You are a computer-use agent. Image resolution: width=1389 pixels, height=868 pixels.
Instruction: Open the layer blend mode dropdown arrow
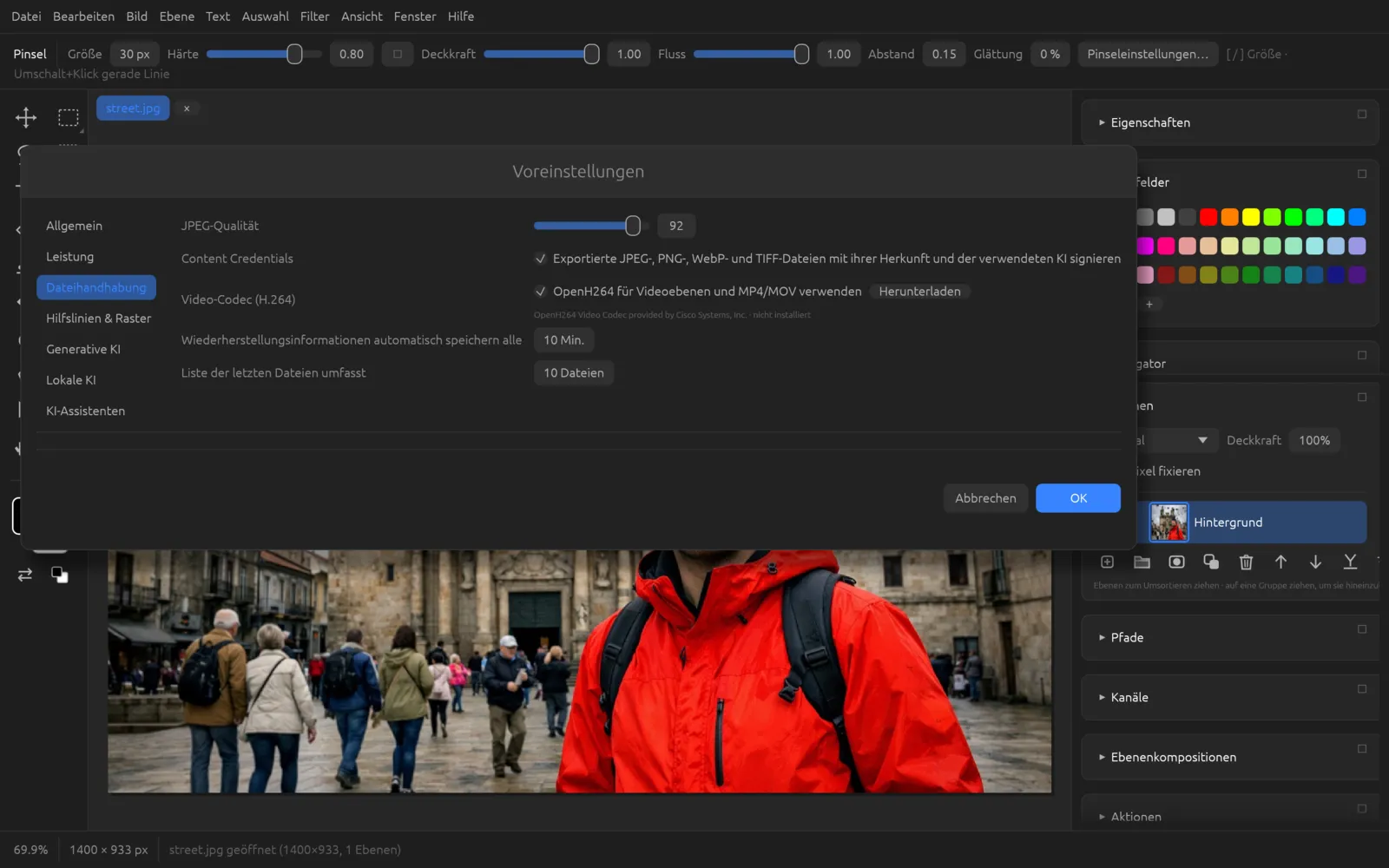pos(1202,440)
